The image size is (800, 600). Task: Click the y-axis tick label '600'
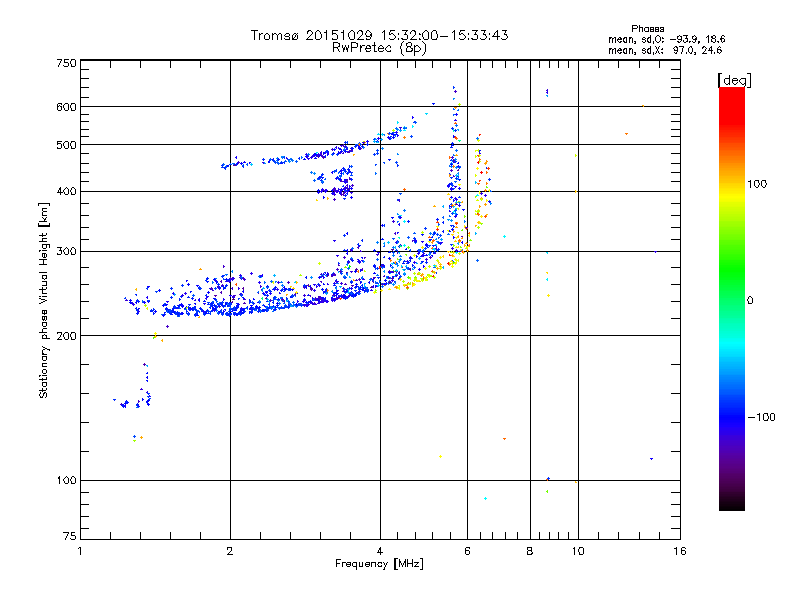(66, 107)
